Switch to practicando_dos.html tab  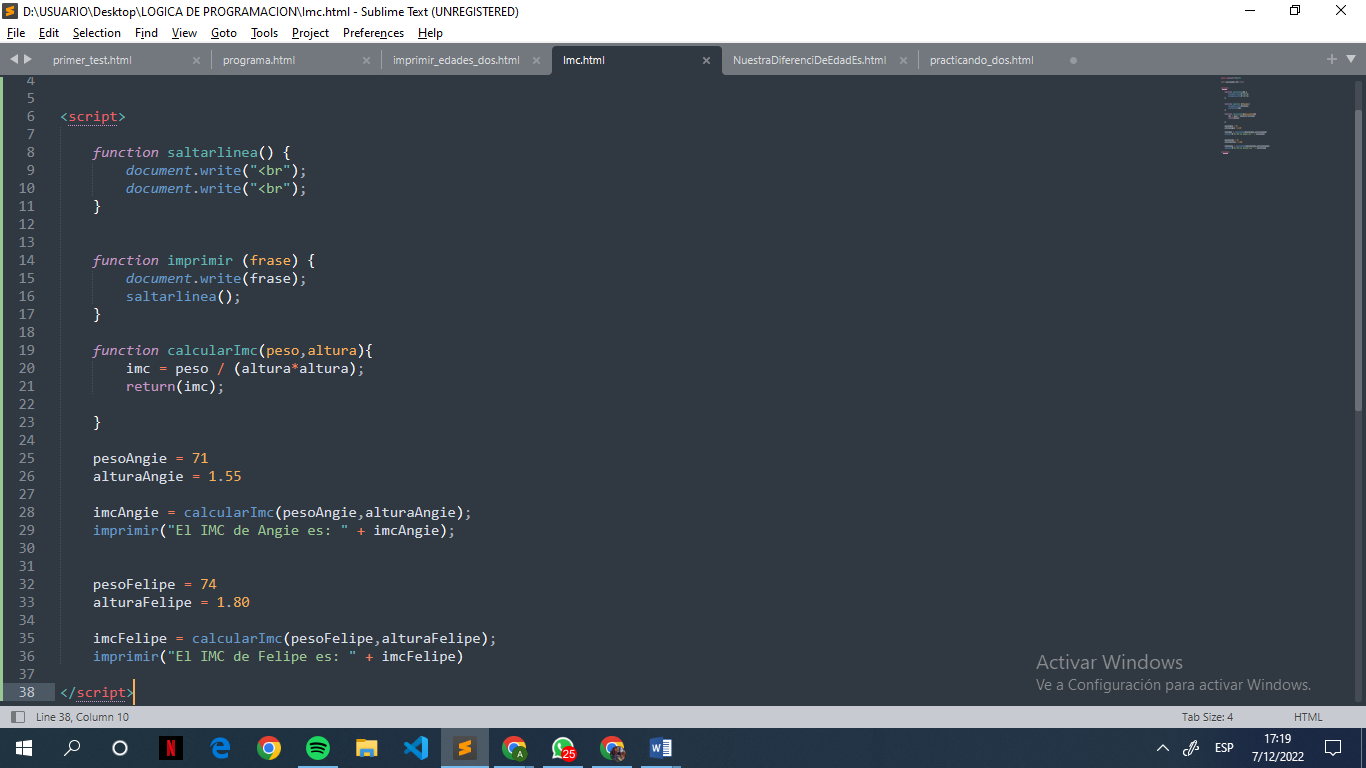[x=981, y=60]
